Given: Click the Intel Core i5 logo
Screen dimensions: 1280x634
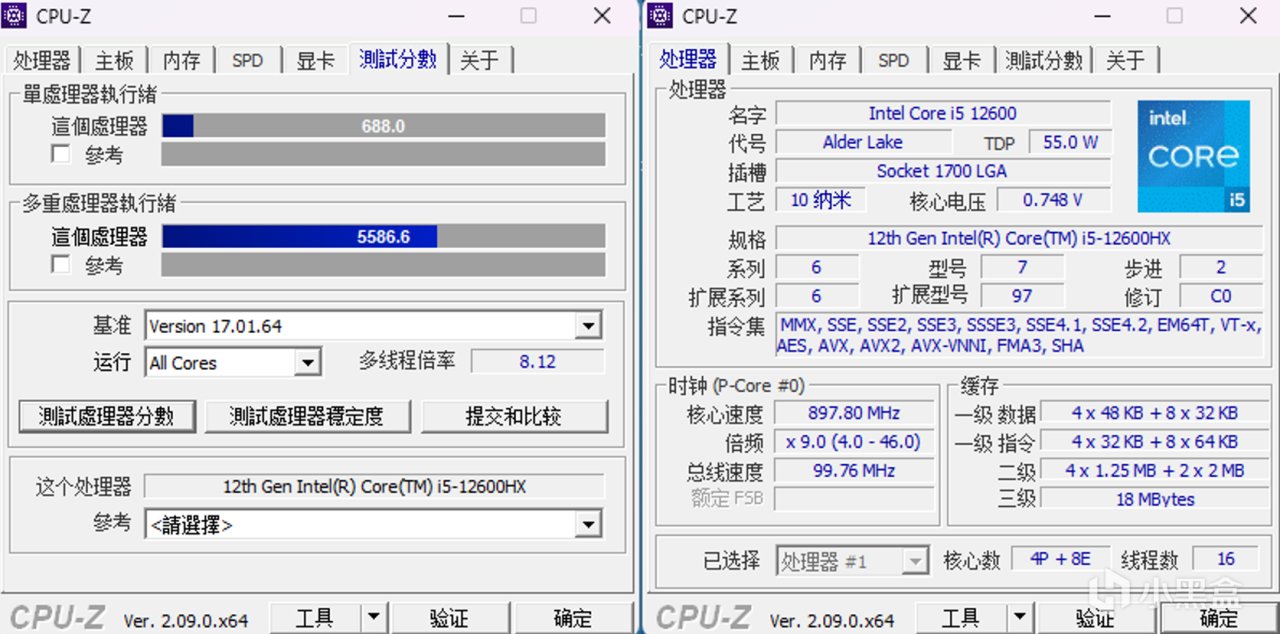Looking at the screenshot, I should tap(1194, 155).
